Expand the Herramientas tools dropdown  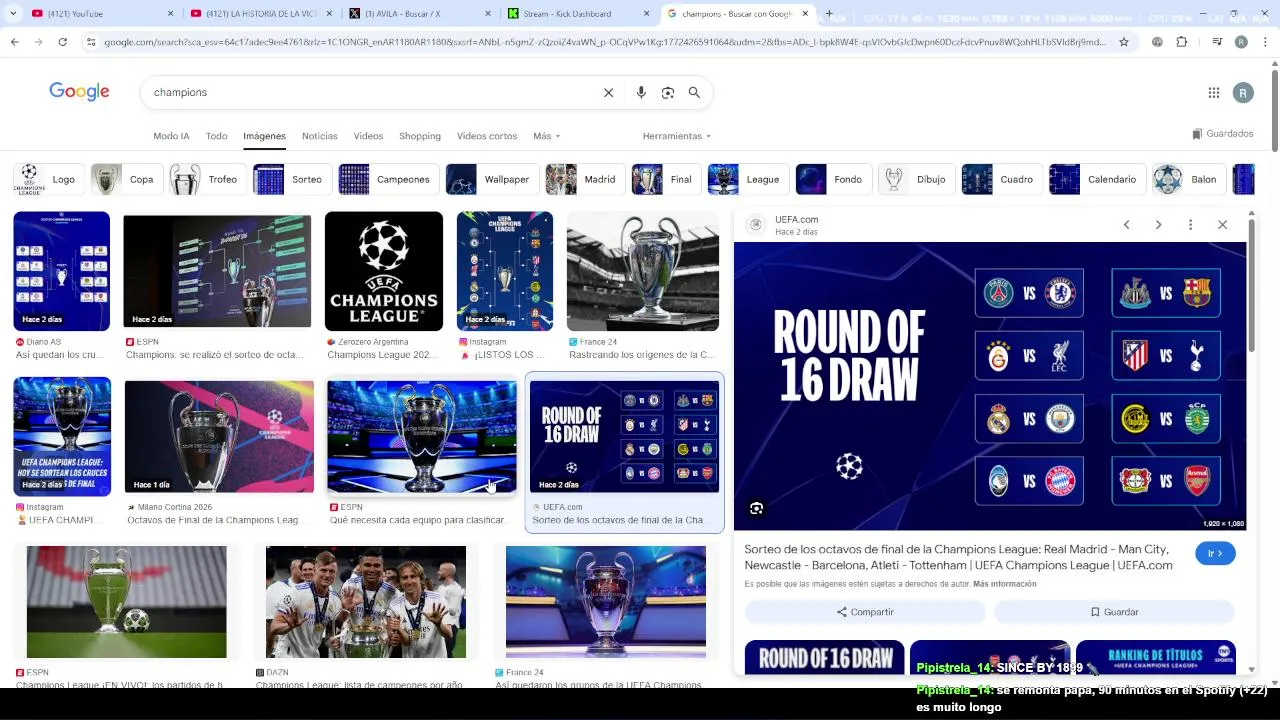click(676, 136)
